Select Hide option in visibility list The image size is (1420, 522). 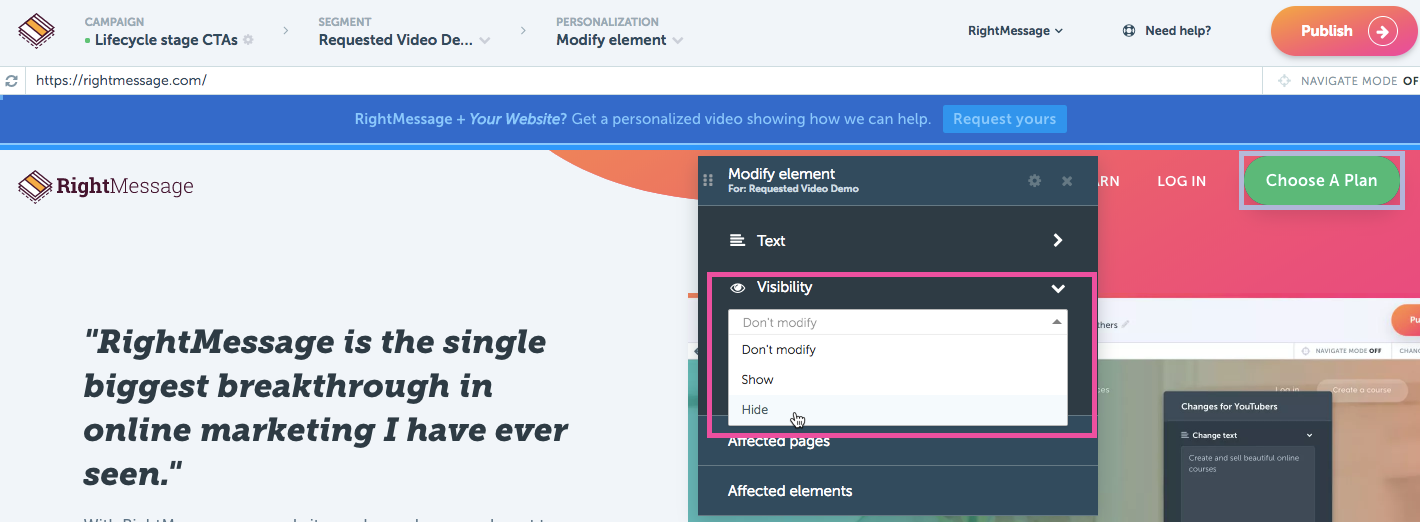(898, 410)
